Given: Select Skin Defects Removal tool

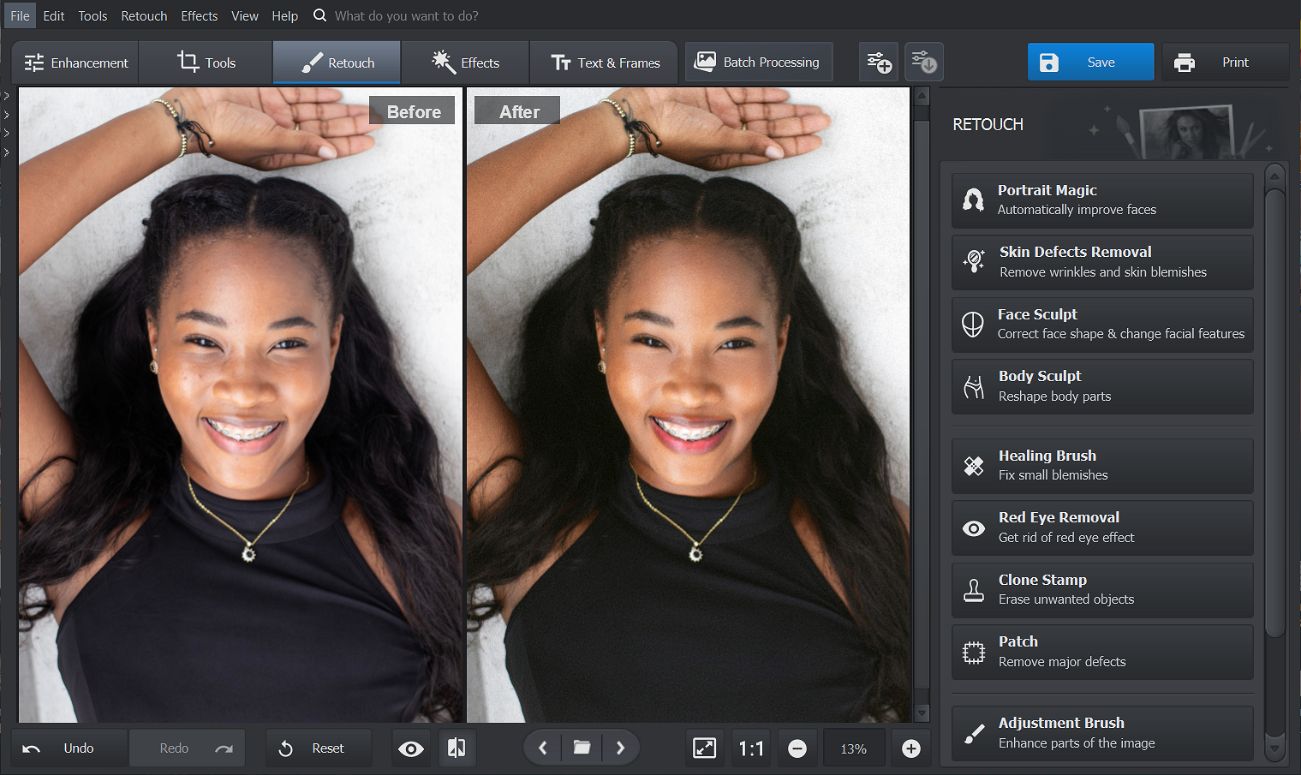Looking at the screenshot, I should (1102, 262).
